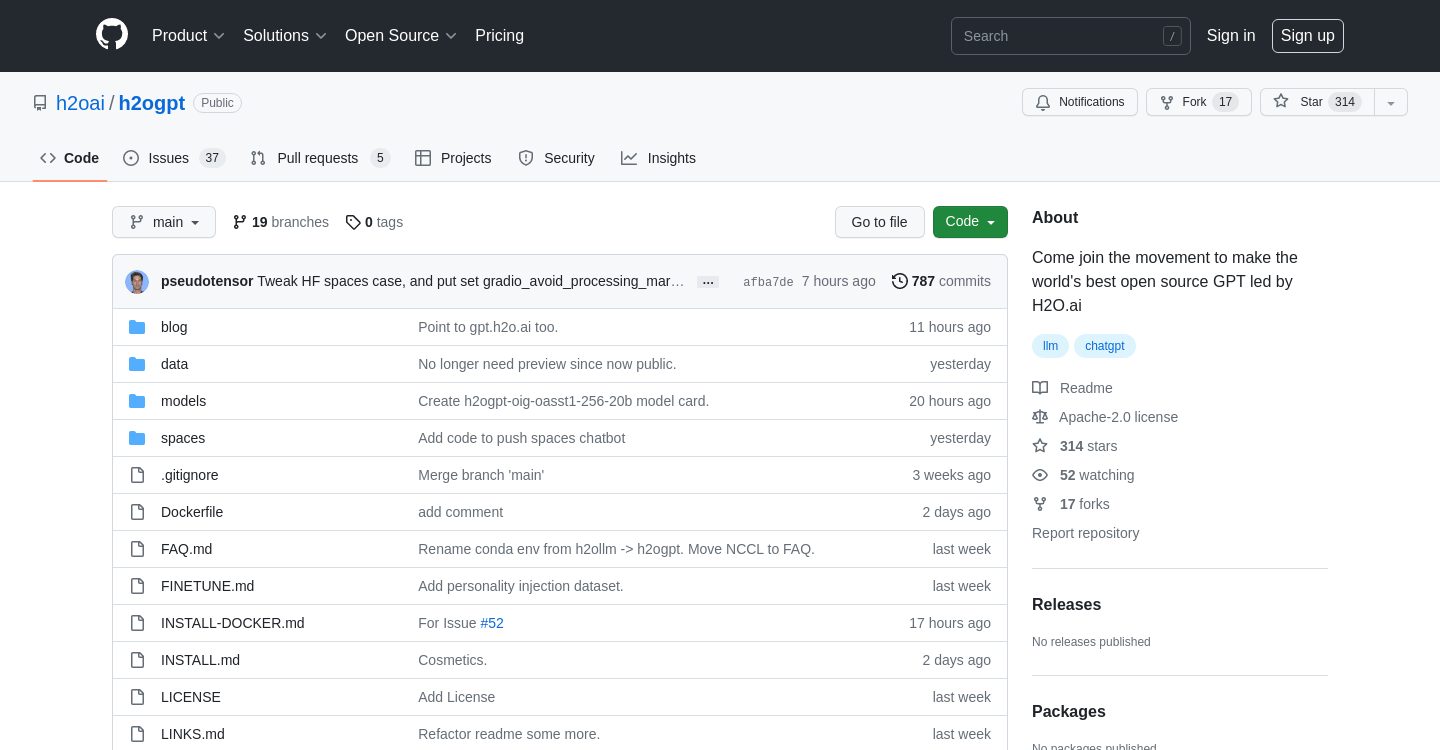The height and width of the screenshot is (750, 1440).
Task: Click the blog folder icon
Action: [x=137, y=327]
